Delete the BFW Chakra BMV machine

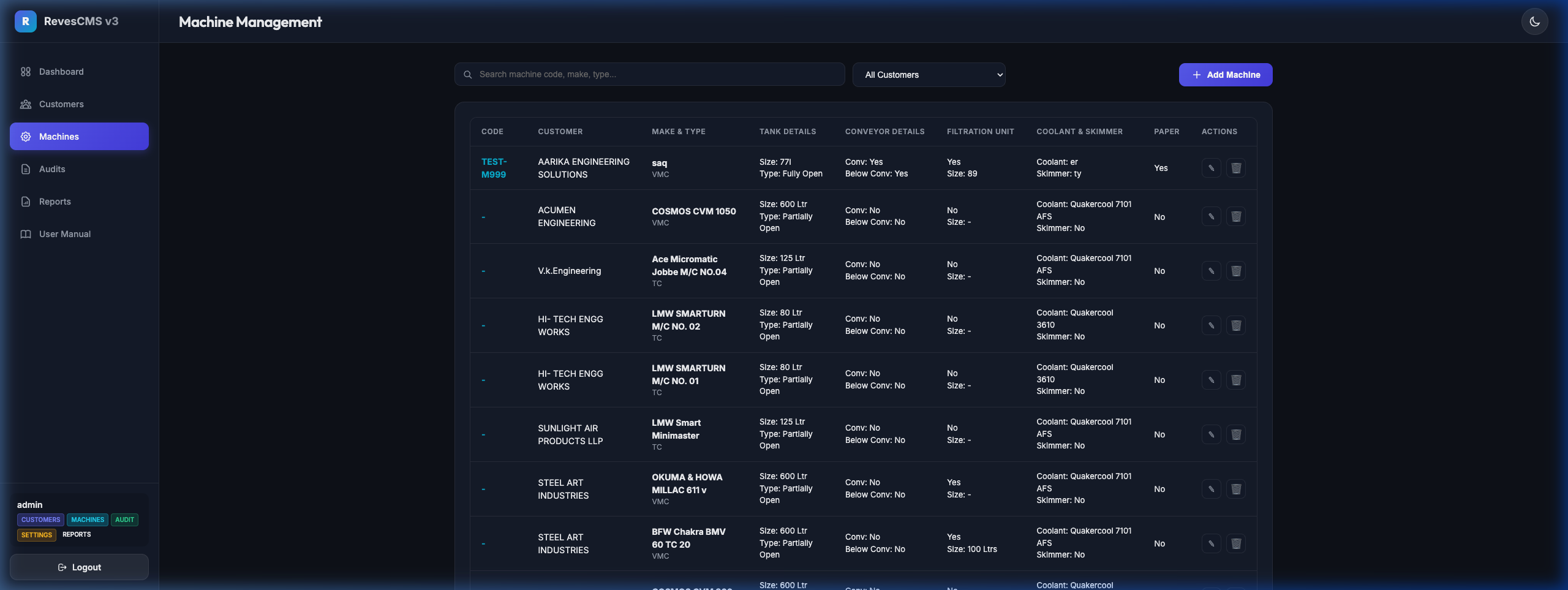1236,543
